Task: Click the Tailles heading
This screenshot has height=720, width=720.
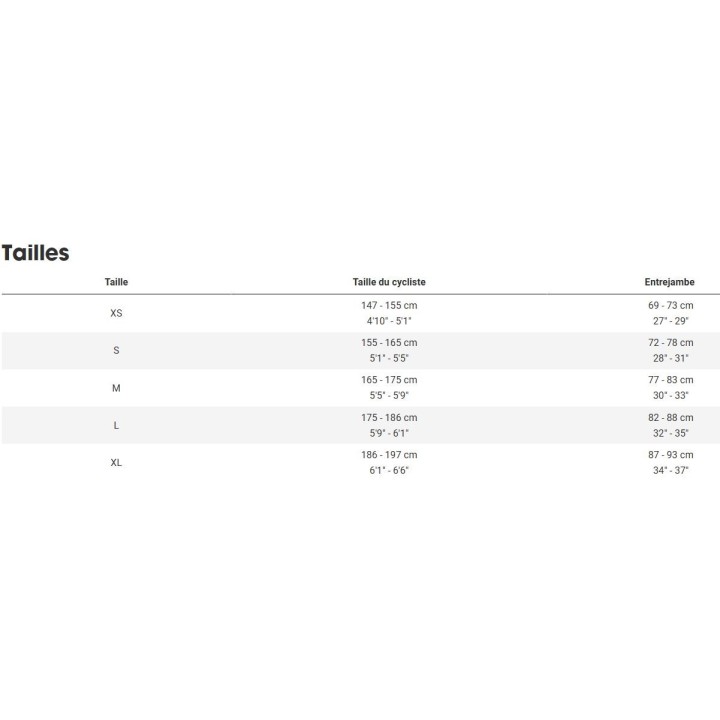Action: [36, 253]
